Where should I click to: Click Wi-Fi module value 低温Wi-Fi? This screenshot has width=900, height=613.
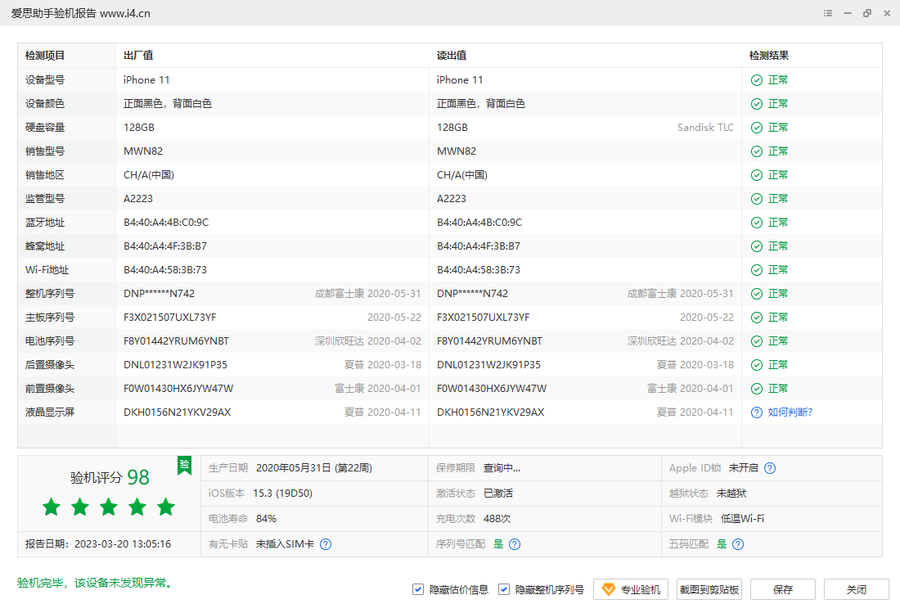(x=742, y=519)
